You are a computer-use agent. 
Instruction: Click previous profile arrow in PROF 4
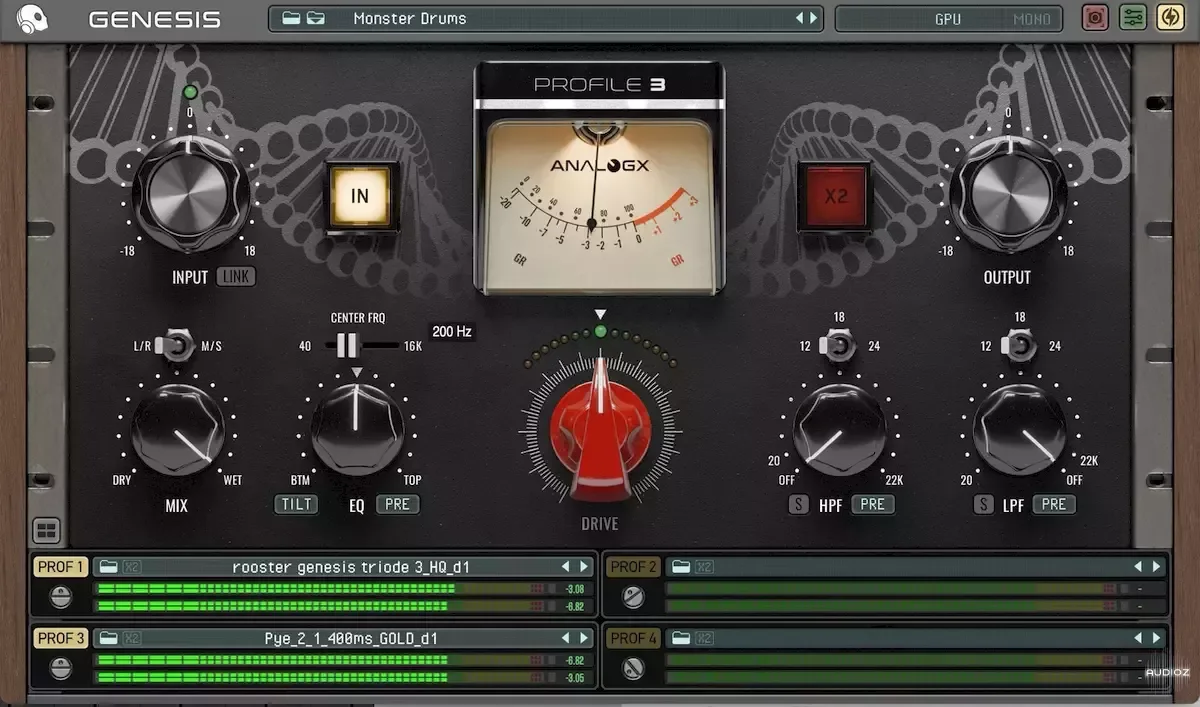pyautogui.click(x=1138, y=638)
